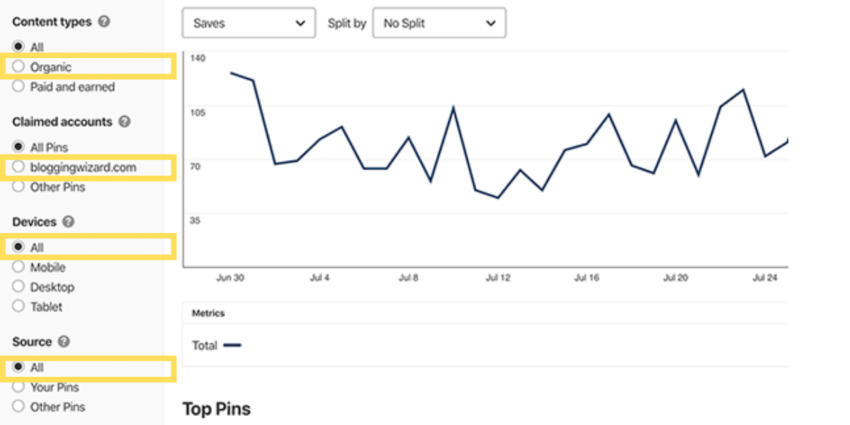Filter devices by Tablet

[x=18, y=307]
